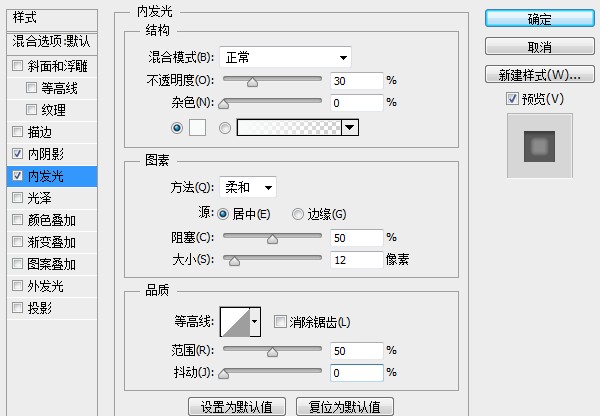Open the 内发光 settings page
The height and width of the screenshot is (416, 600).
46,176
